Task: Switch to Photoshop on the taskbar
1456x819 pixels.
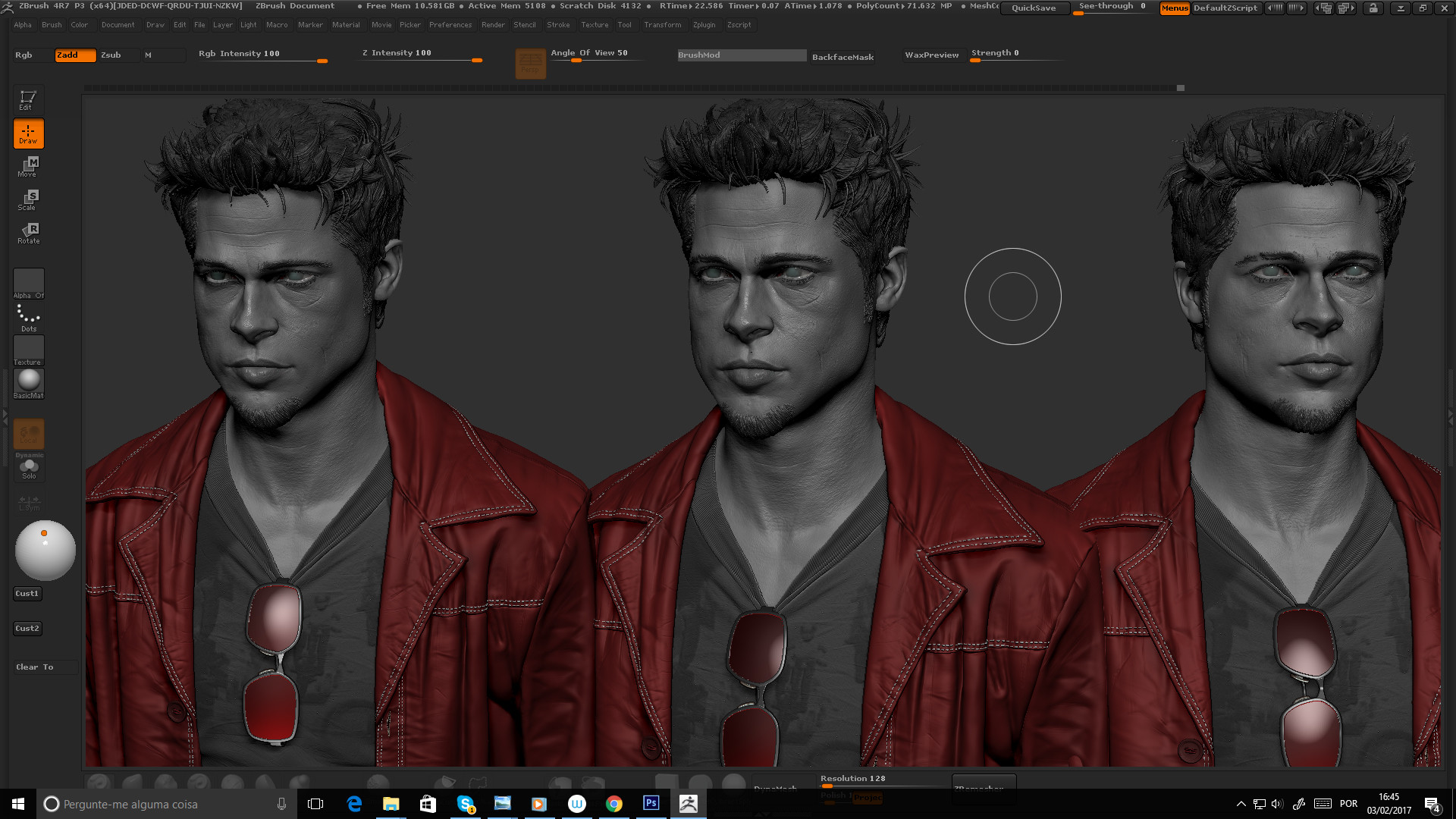Action: 651,804
